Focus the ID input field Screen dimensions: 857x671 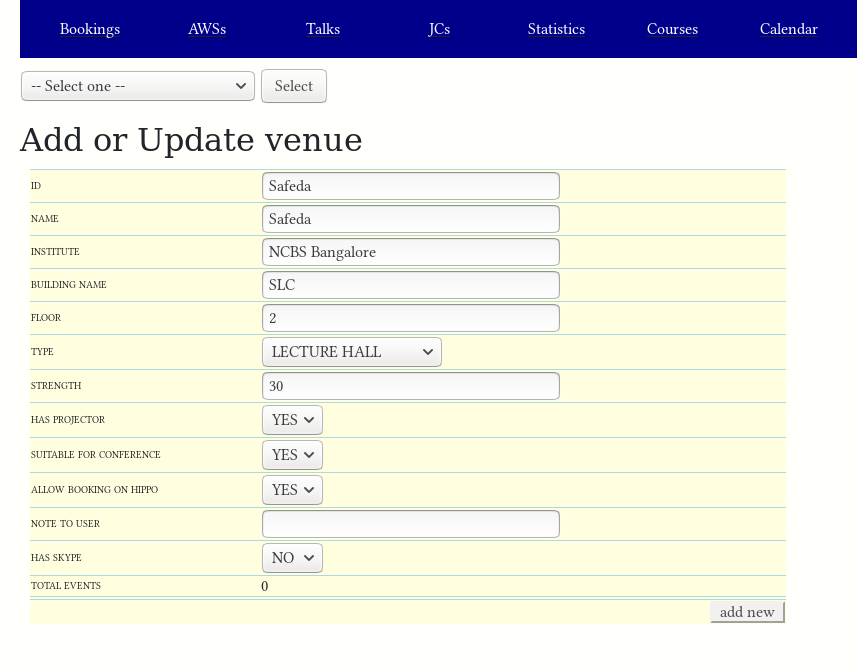click(411, 186)
